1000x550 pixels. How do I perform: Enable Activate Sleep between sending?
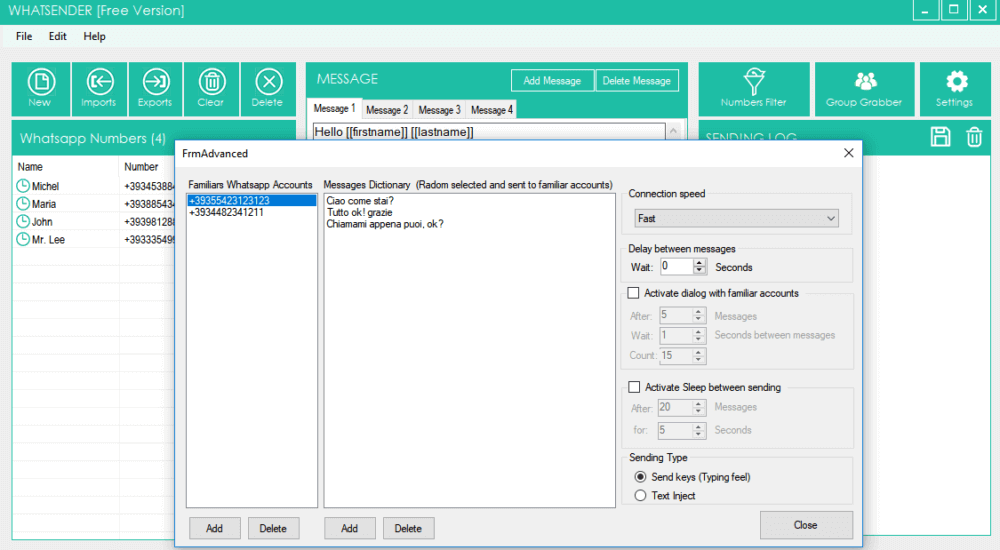click(634, 387)
